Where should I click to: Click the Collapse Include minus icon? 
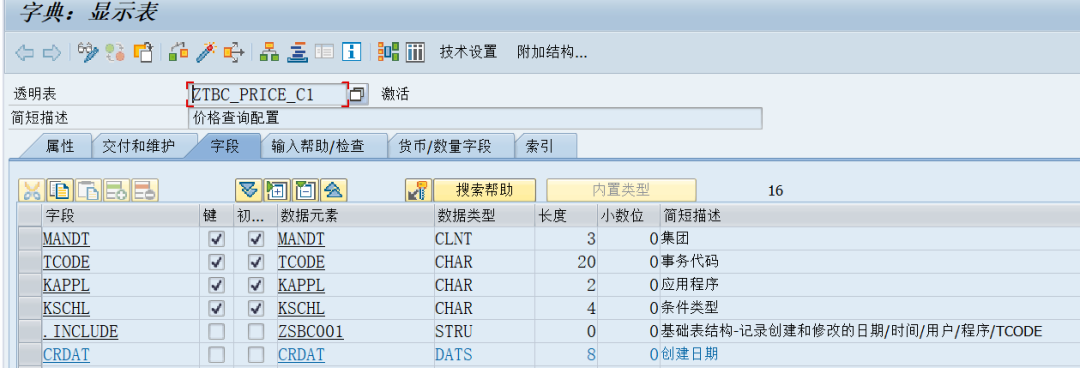(305, 190)
